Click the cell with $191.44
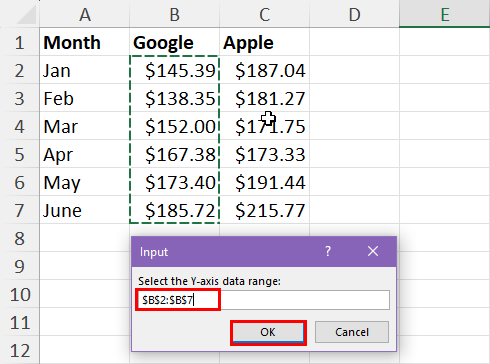The image size is (490, 364). [265, 182]
